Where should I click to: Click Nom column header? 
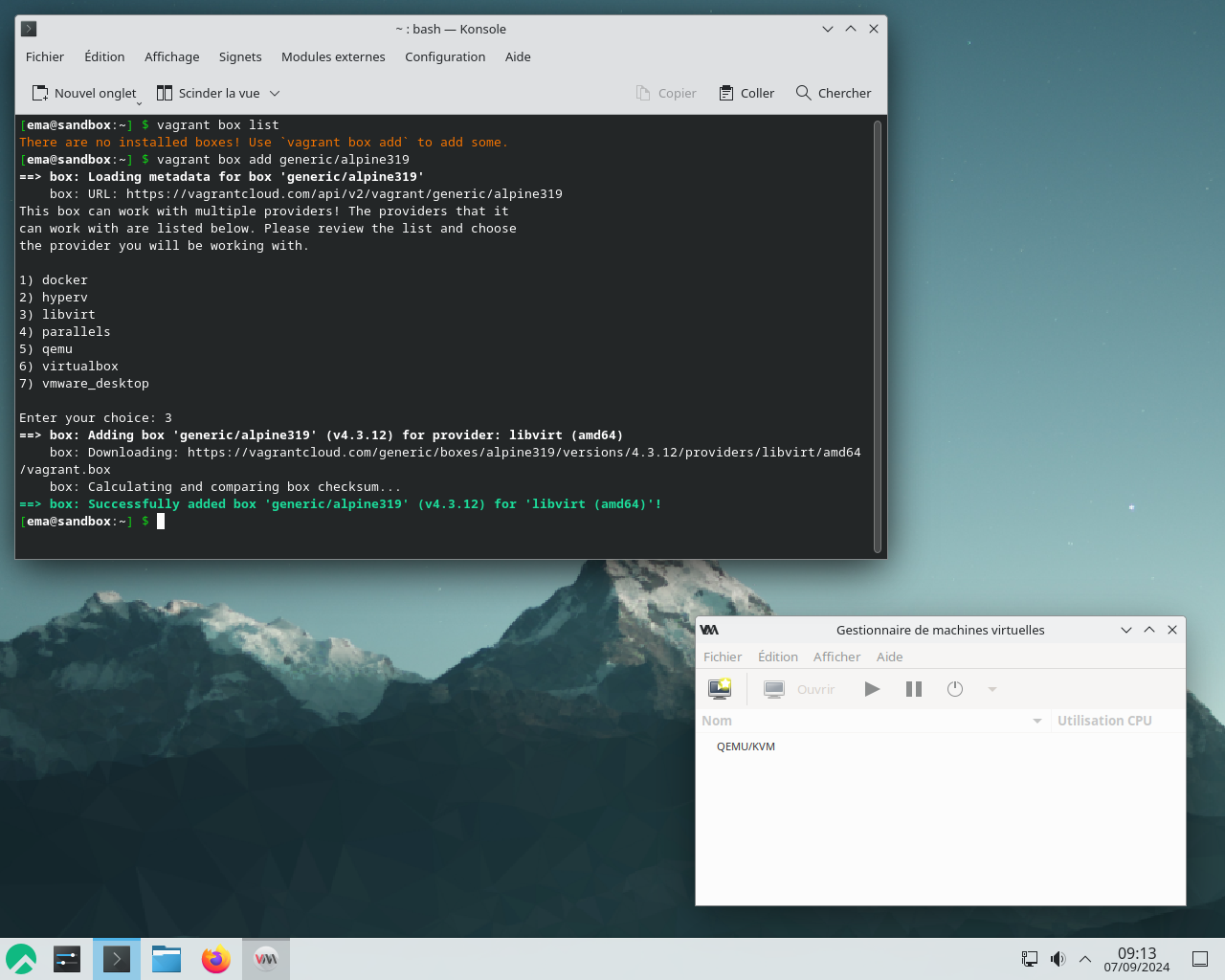tap(872, 721)
